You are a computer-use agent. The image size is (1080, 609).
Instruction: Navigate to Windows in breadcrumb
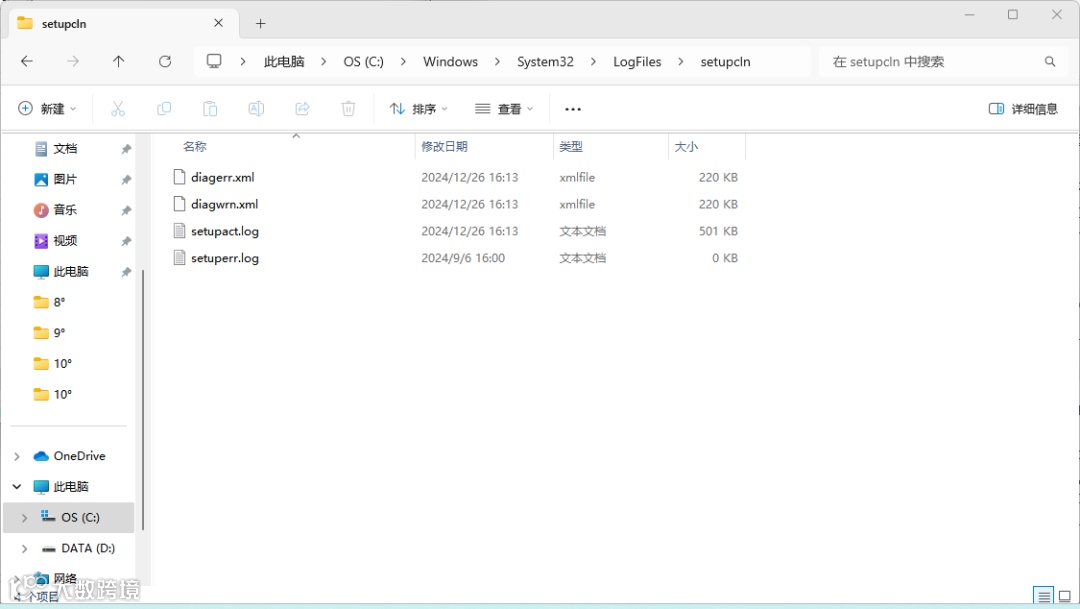click(x=450, y=61)
